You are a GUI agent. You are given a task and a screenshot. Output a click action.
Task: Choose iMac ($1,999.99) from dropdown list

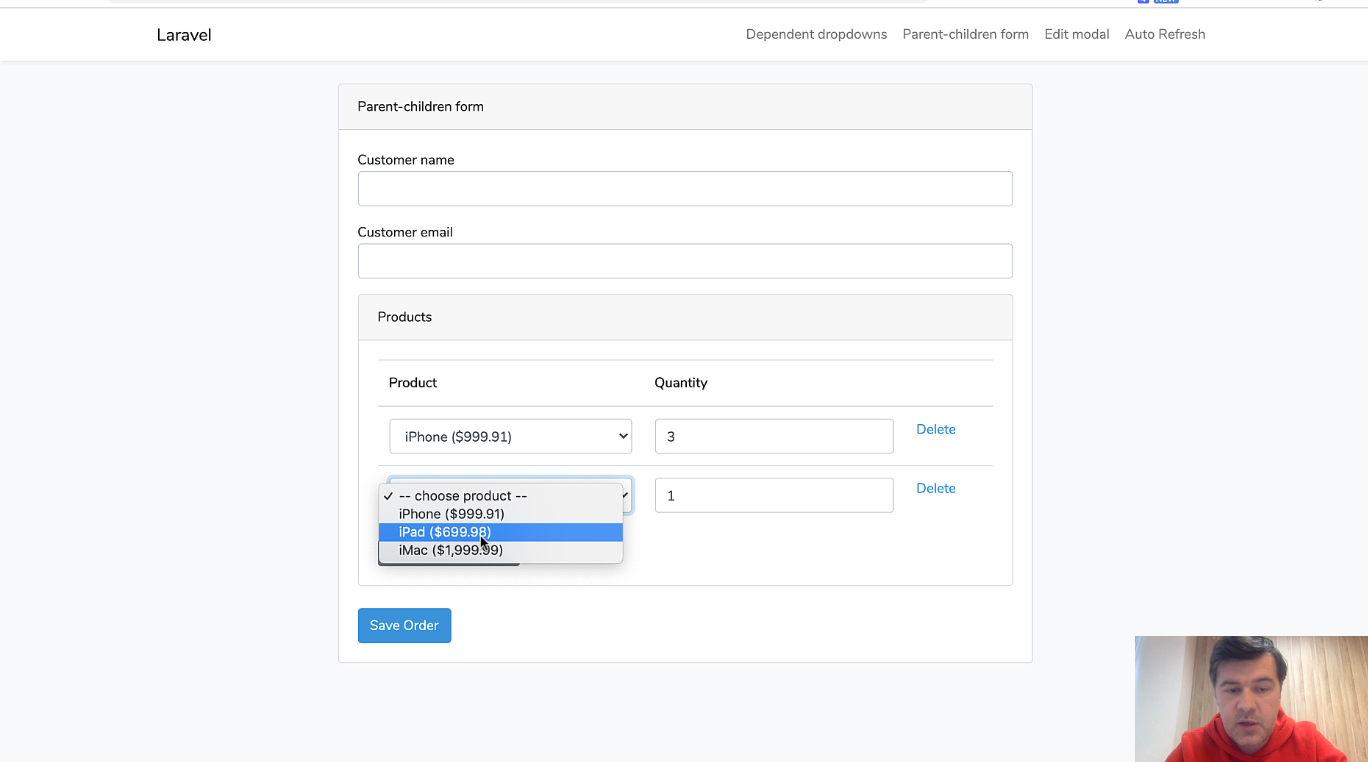click(x=500, y=550)
